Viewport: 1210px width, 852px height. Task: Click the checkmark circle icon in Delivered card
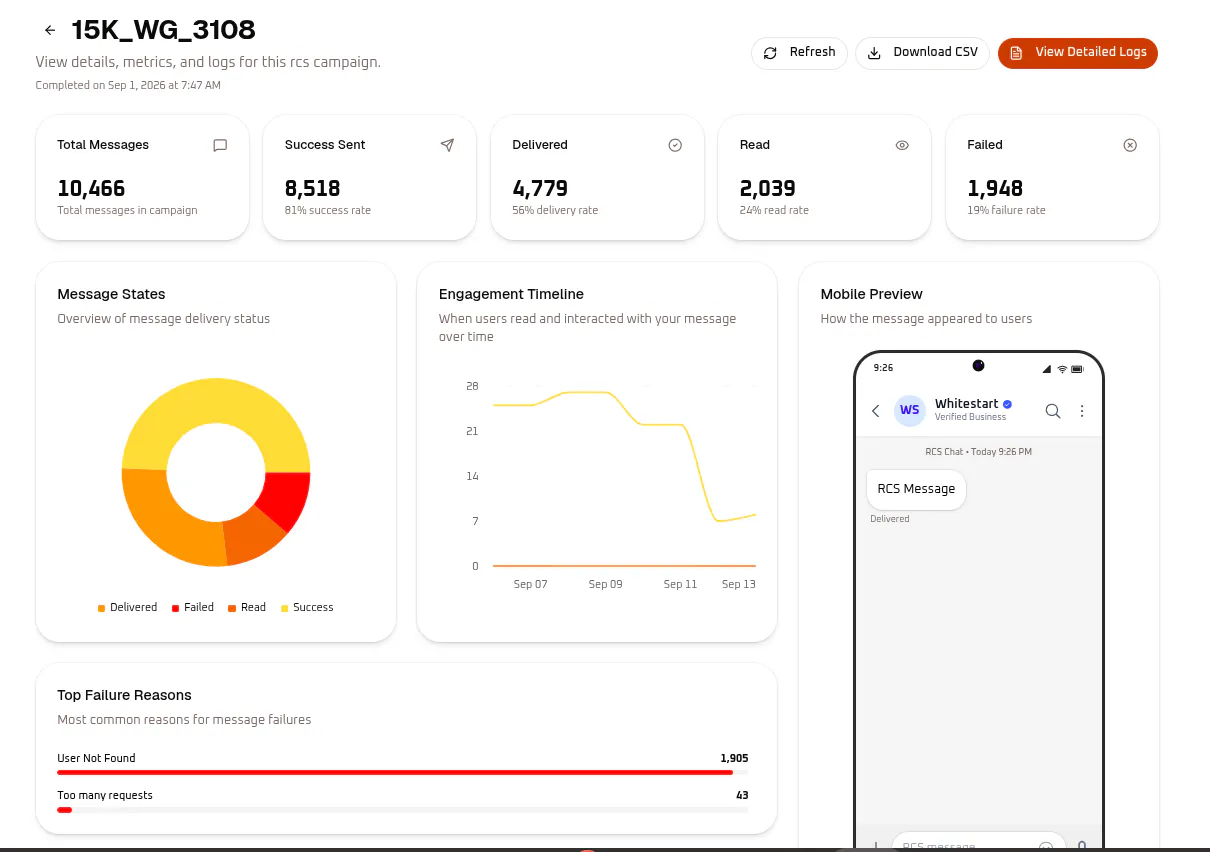point(675,145)
